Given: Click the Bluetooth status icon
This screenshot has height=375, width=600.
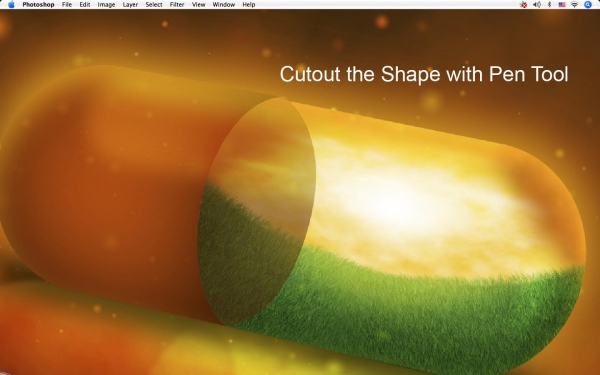Looking at the screenshot, I should pyautogui.click(x=549, y=5).
